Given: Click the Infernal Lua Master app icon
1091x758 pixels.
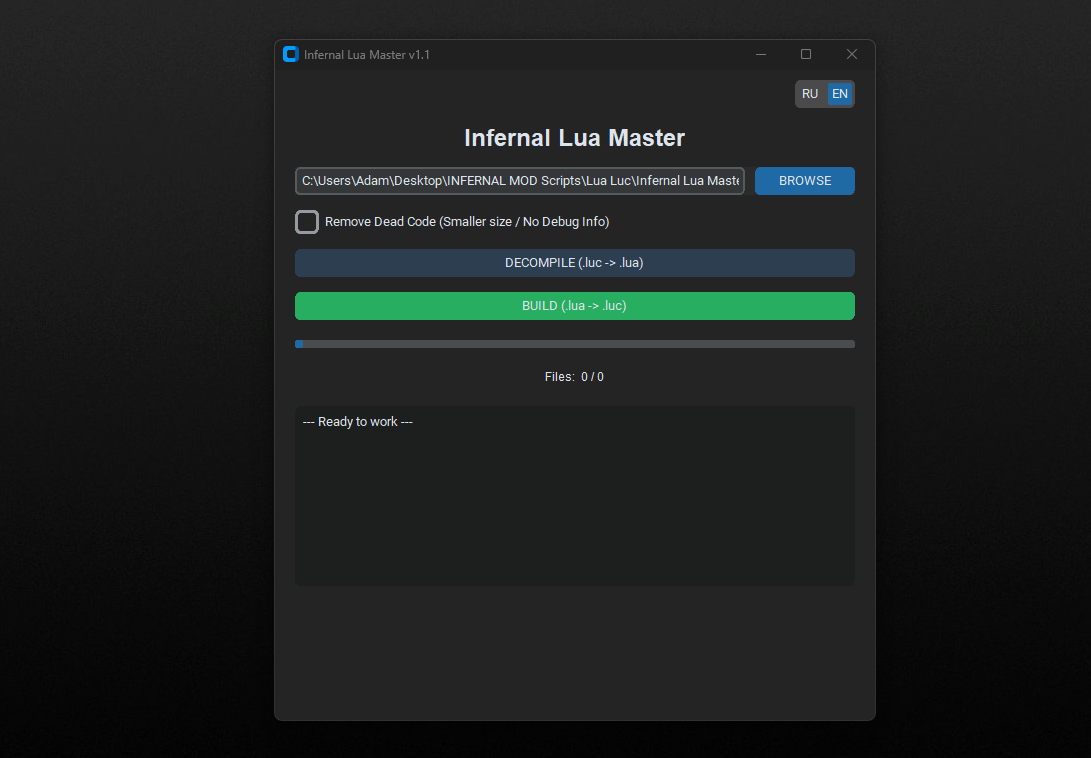Looking at the screenshot, I should click(x=291, y=54).
